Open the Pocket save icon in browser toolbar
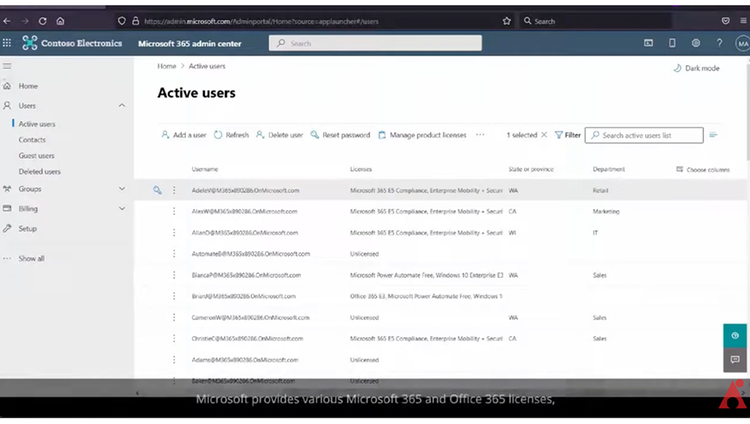750x424 pixels. 726,21
